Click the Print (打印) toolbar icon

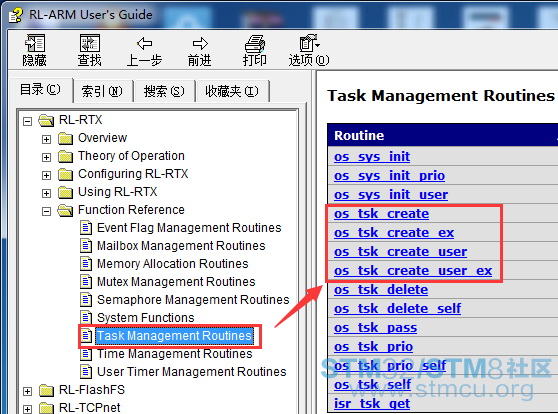tap(255, 44)
